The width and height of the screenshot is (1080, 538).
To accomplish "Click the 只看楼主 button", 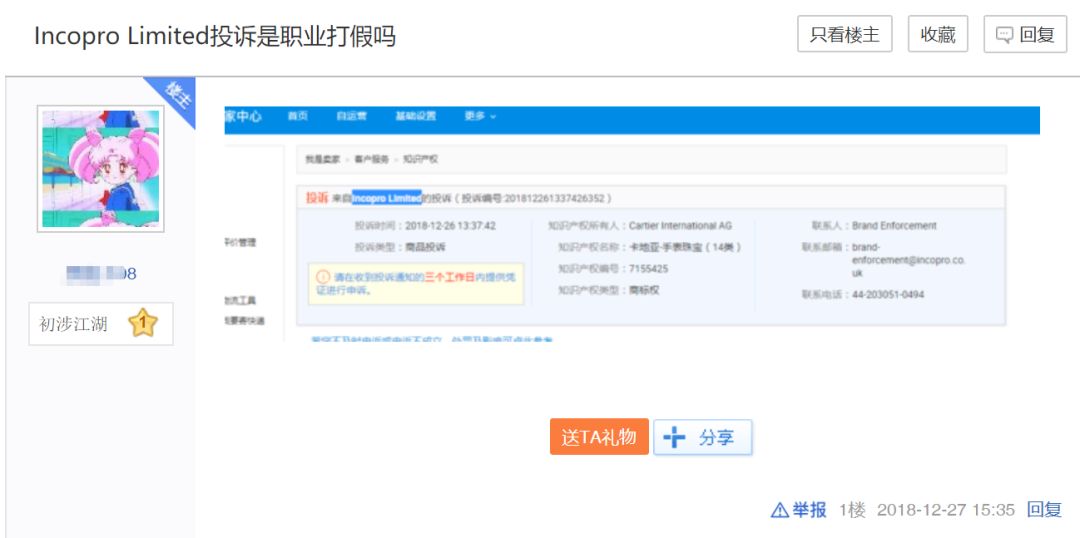I will pyautogui.click(x=844, y=34).
